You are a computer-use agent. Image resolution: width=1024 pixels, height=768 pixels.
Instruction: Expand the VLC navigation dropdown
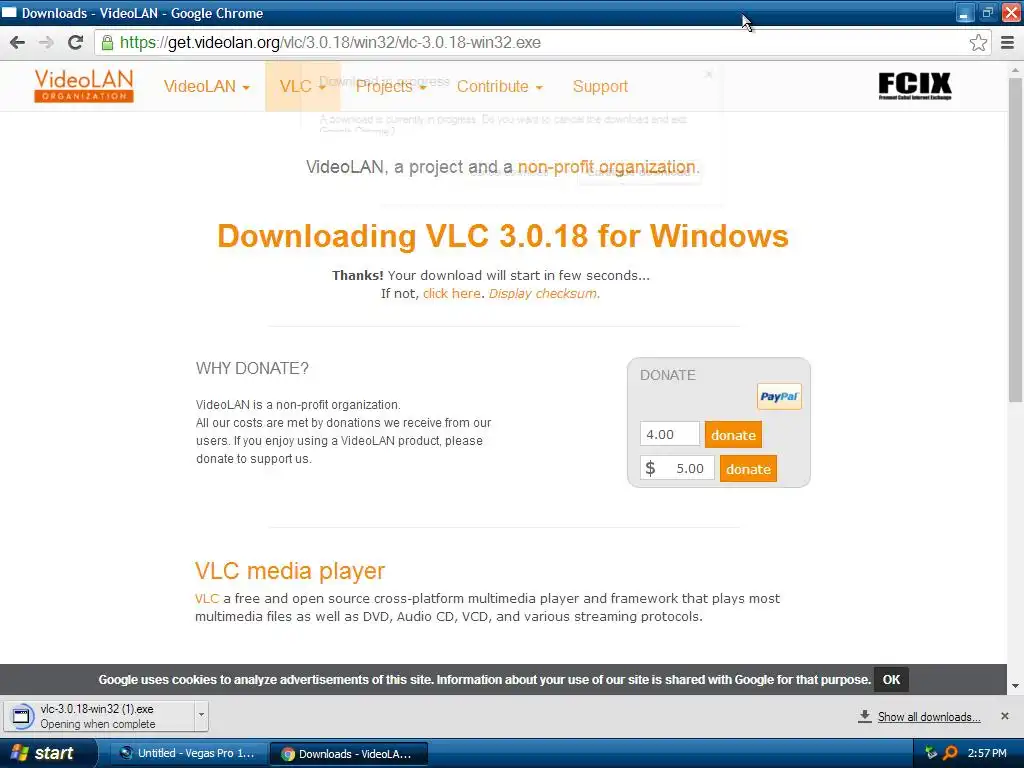[302, 86]
